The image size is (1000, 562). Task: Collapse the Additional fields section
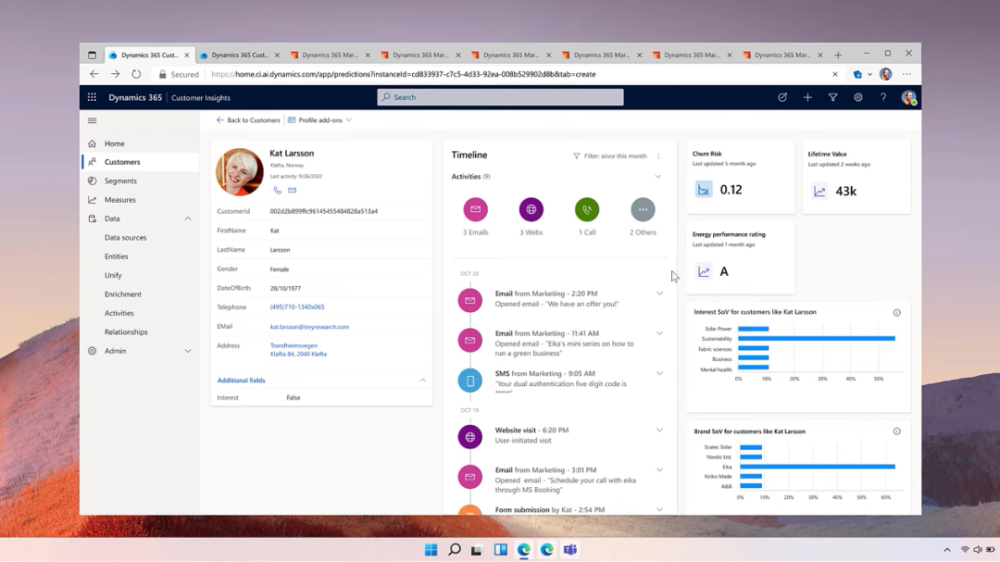pyautogui.click(x=422, y=380)
